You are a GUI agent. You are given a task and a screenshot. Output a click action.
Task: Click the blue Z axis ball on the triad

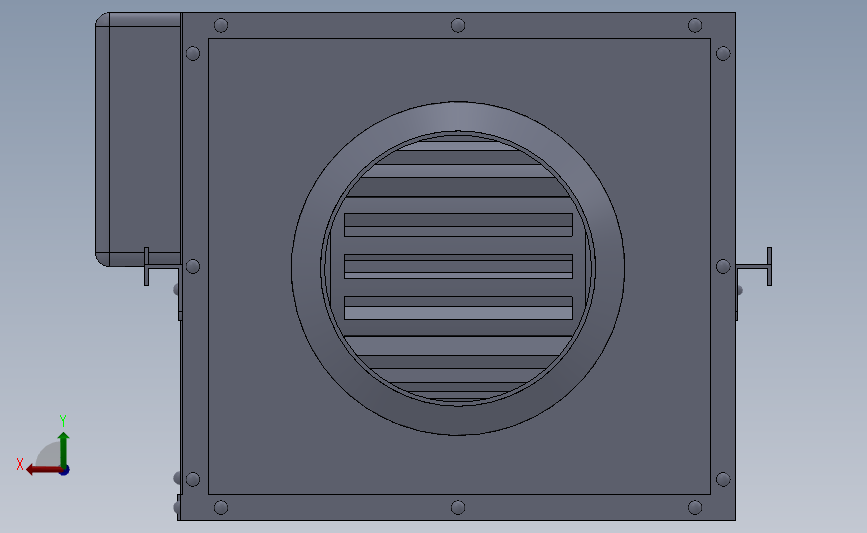coord(65,471)
